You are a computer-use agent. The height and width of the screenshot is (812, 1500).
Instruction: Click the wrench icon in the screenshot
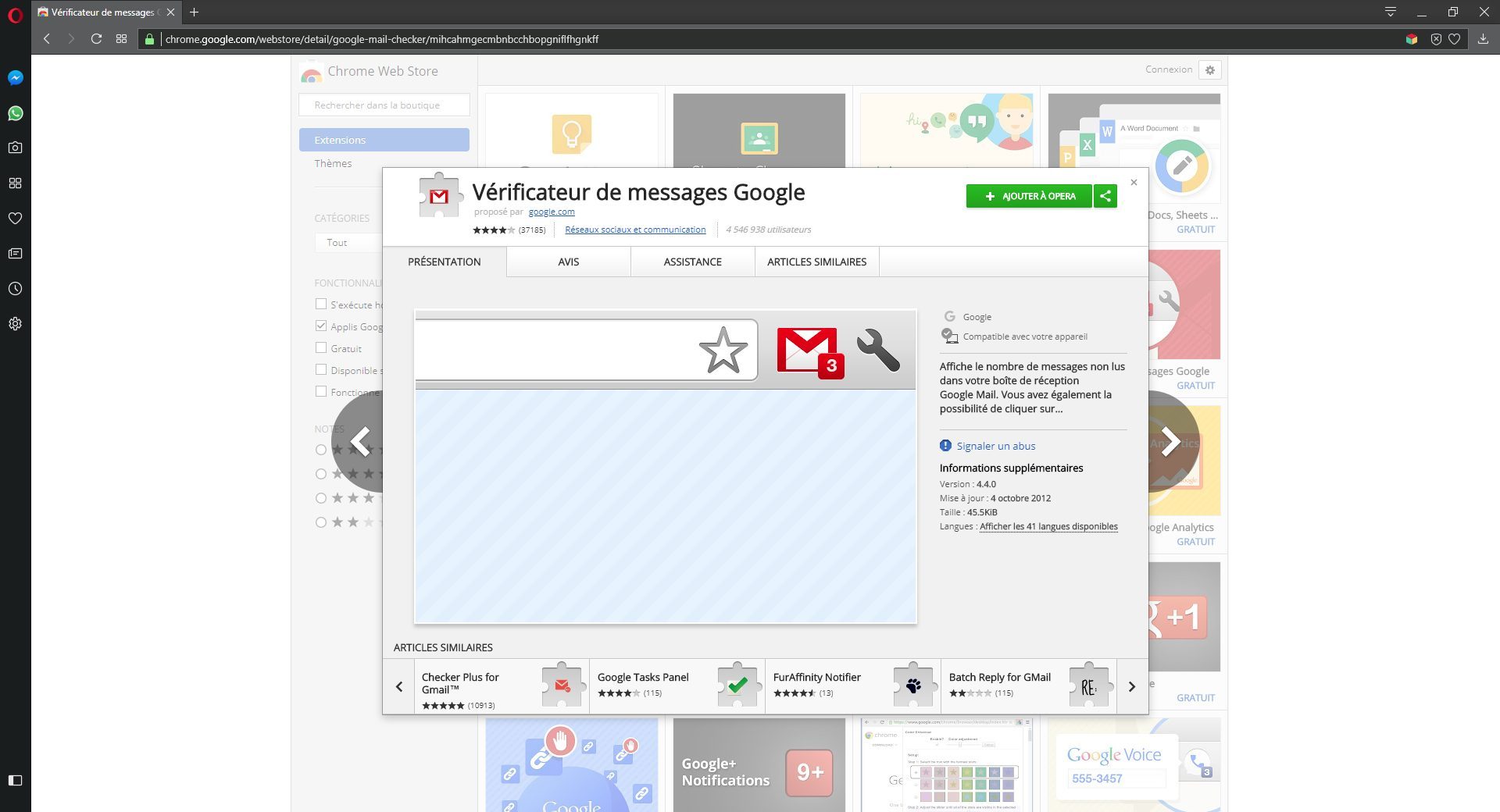(x=878, y=349)
